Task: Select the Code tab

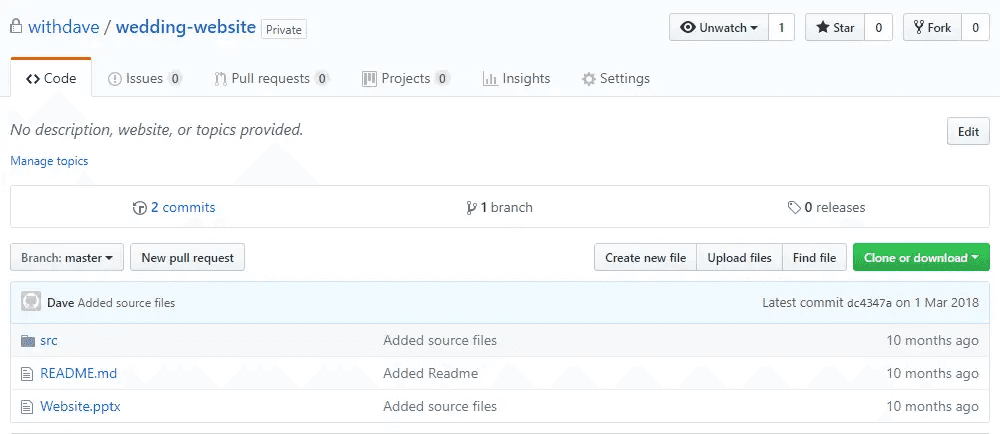Action: (51, 78)
